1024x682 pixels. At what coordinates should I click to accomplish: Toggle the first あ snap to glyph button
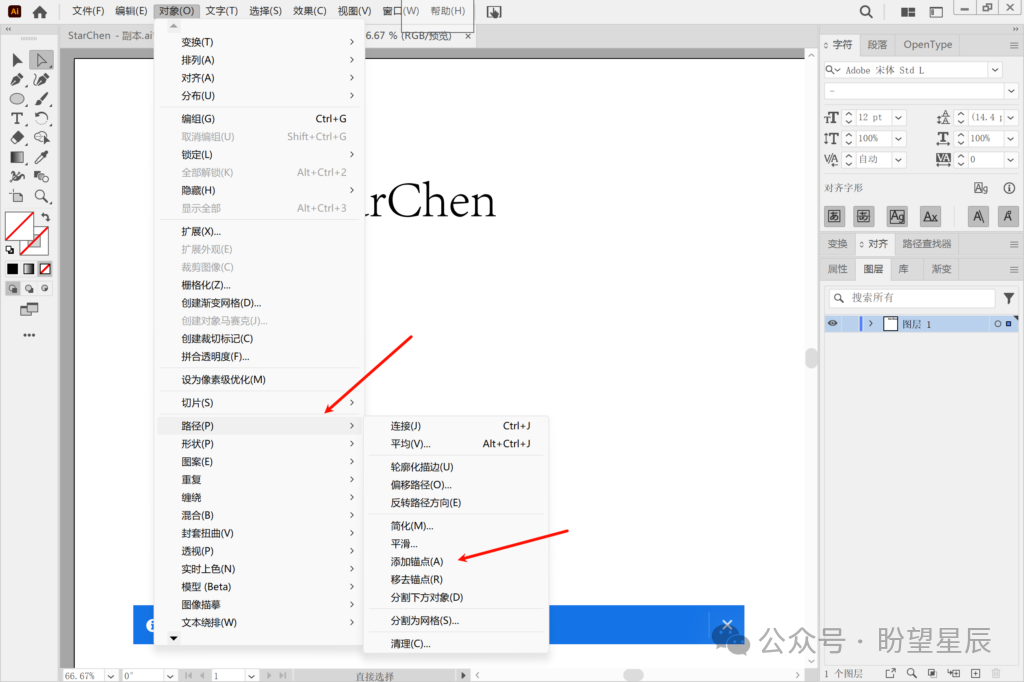[x=834, y=216]
